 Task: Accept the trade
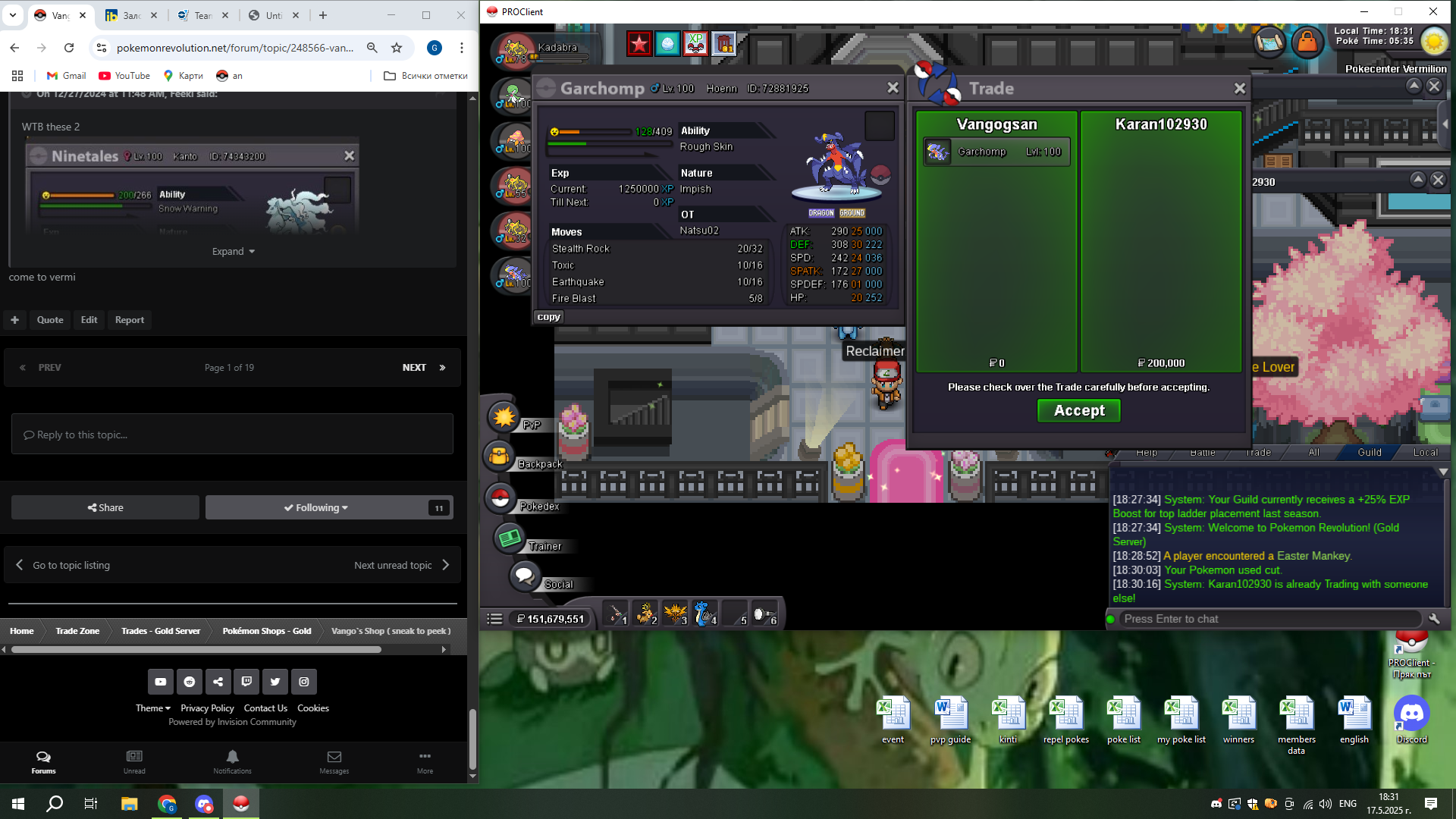(x=1078, y=410)
